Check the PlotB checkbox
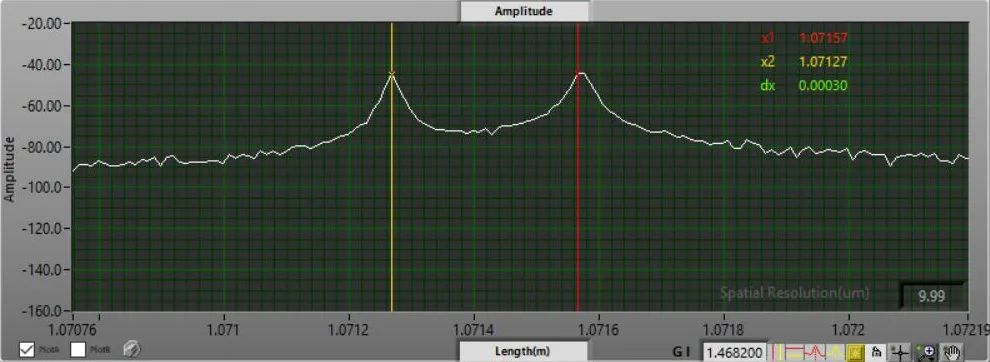Viewport: 990px width, 362px height. [78, 349]
